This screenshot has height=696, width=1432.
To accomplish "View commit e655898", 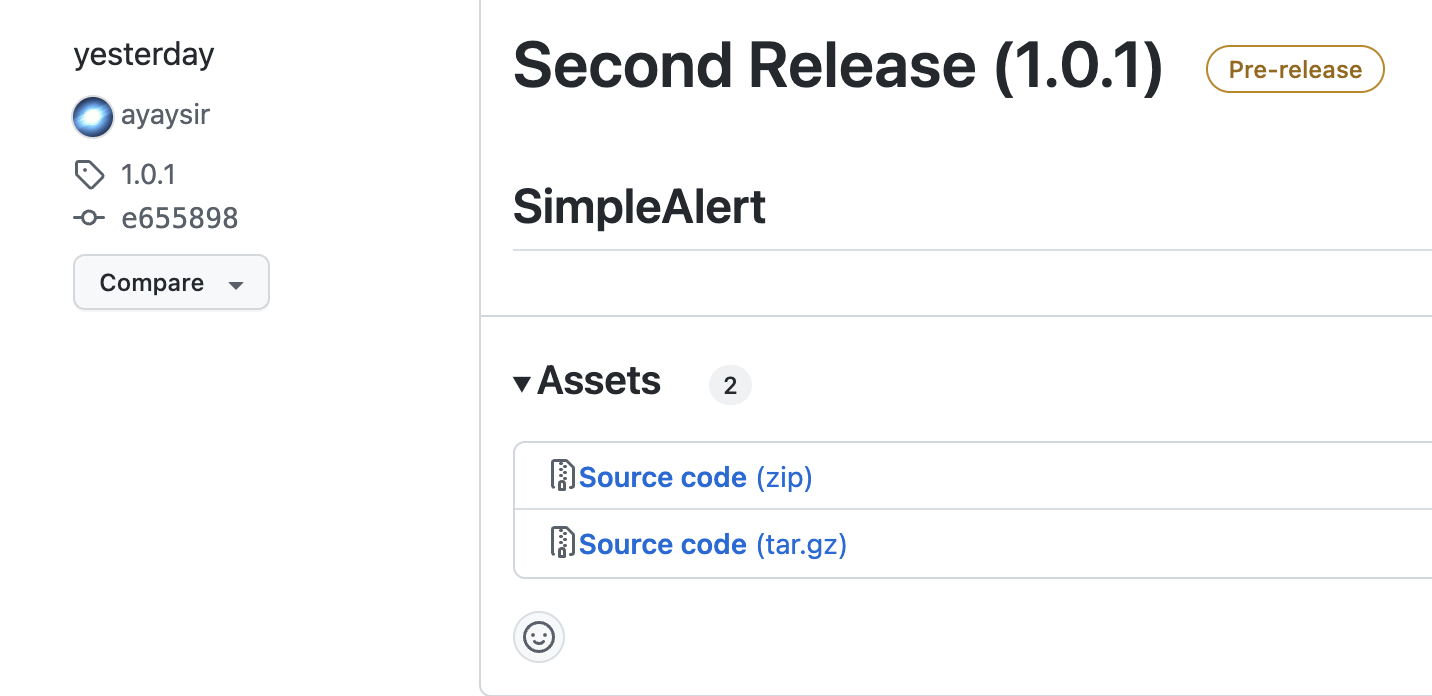I will coord(180,218).
